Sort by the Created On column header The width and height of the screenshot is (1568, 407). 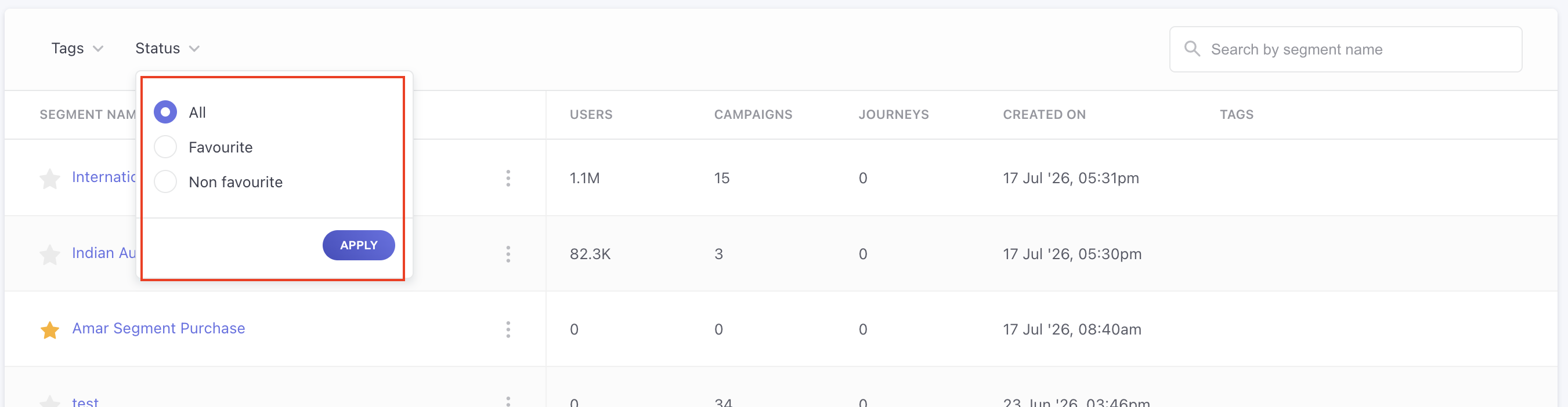click(x=1044, y=114)
